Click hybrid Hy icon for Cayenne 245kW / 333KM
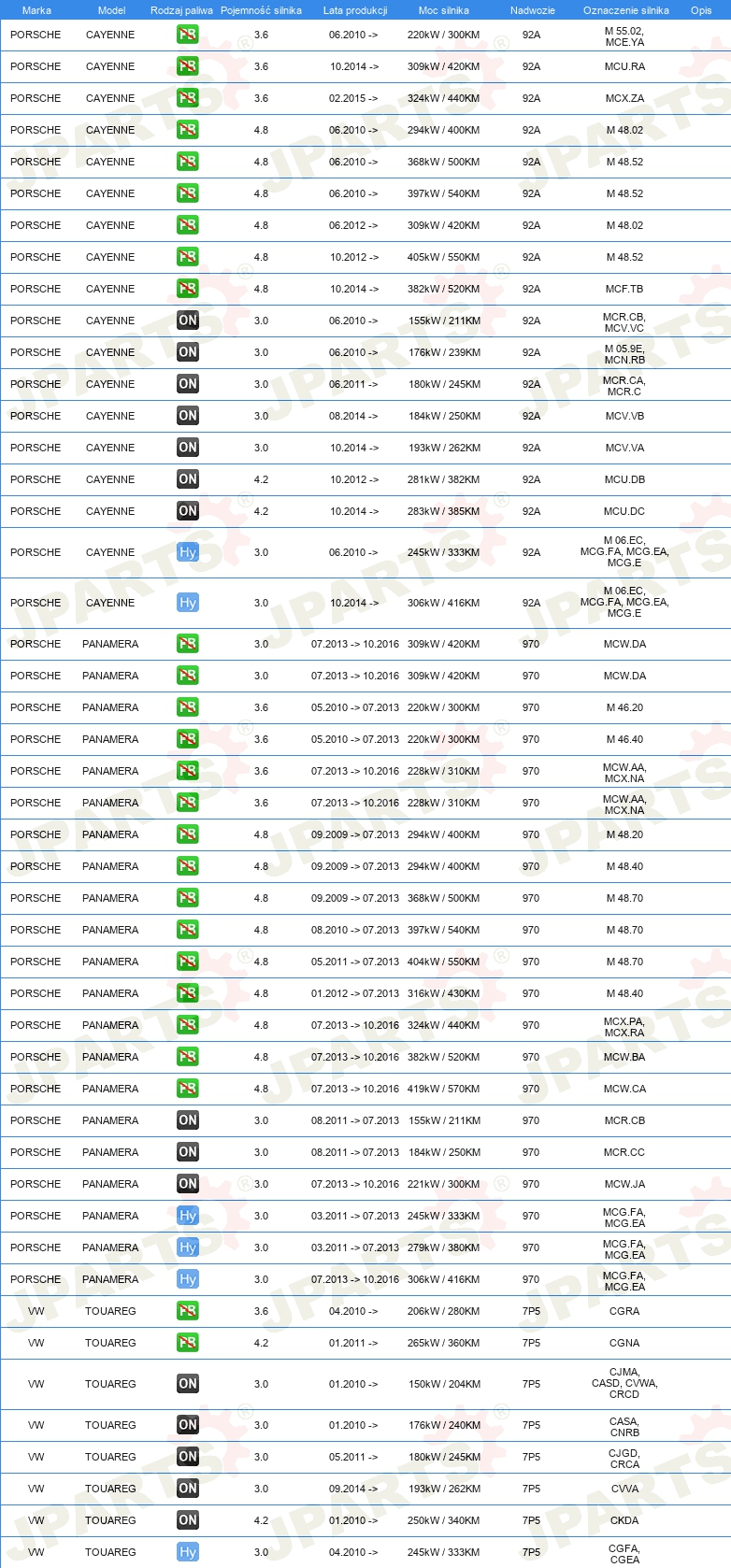Image resolution: width=731 pixels, height=1568 pixels. [188, 552]
